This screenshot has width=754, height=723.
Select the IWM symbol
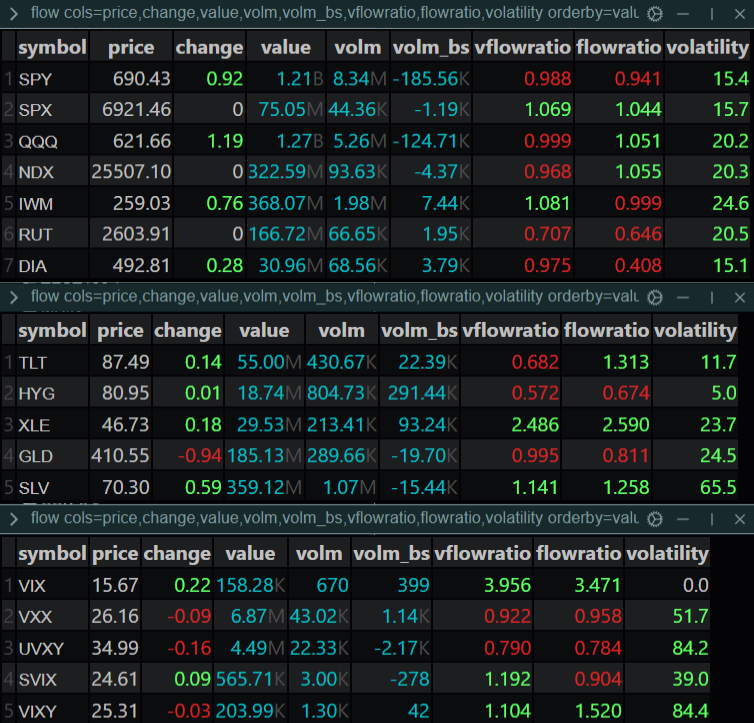coord(36,204)
